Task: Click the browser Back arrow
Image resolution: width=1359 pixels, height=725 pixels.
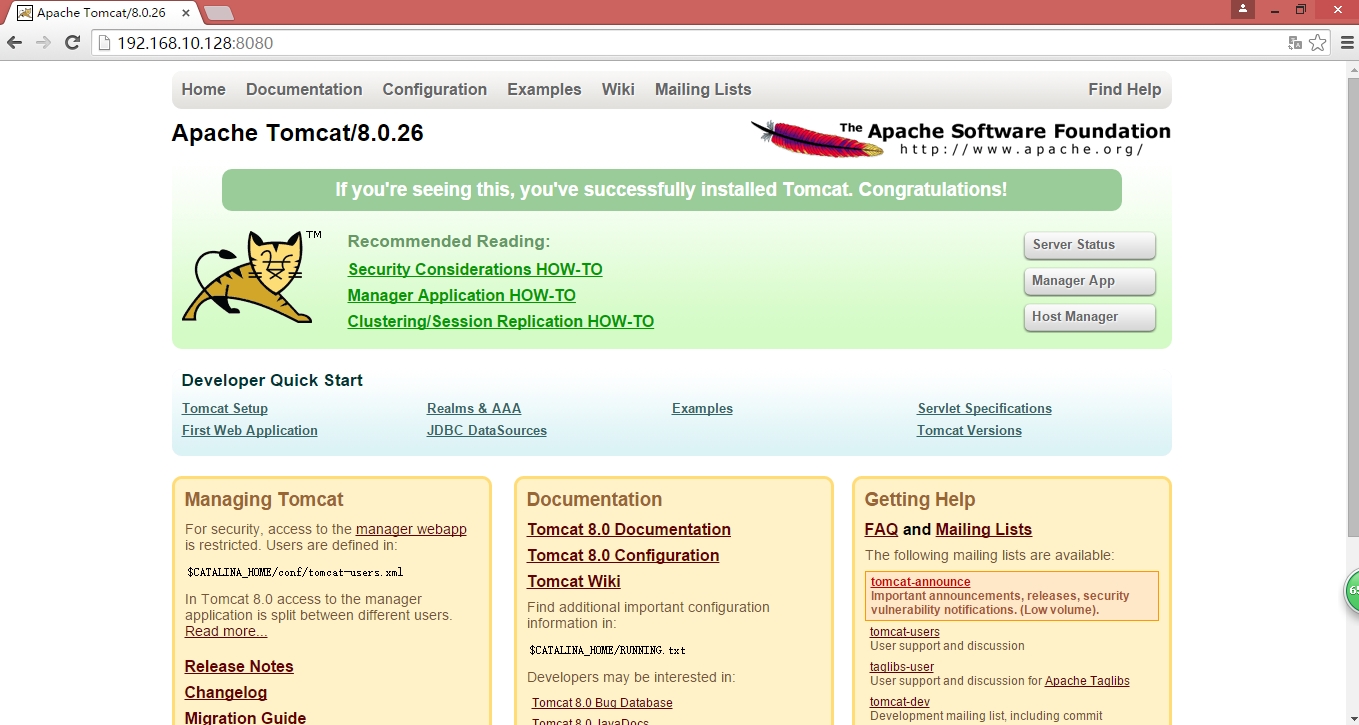Action: 14,43
